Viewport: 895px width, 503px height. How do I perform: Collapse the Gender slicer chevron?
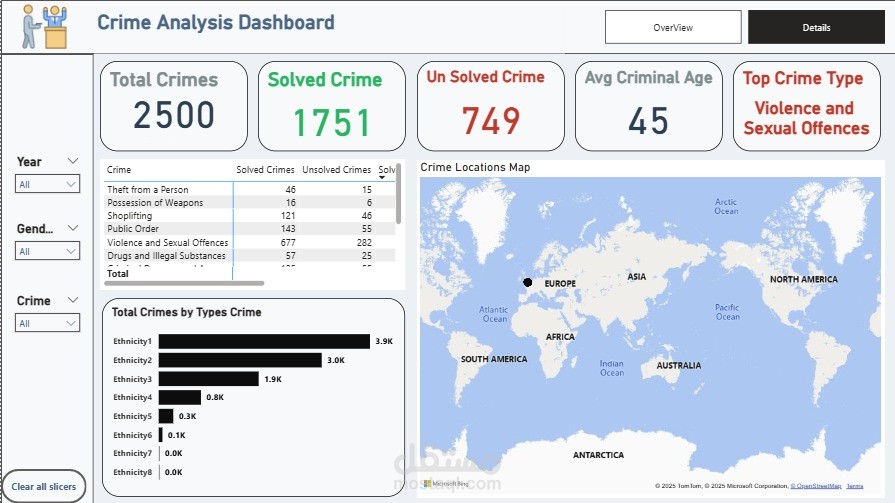(x=72, y=228)
